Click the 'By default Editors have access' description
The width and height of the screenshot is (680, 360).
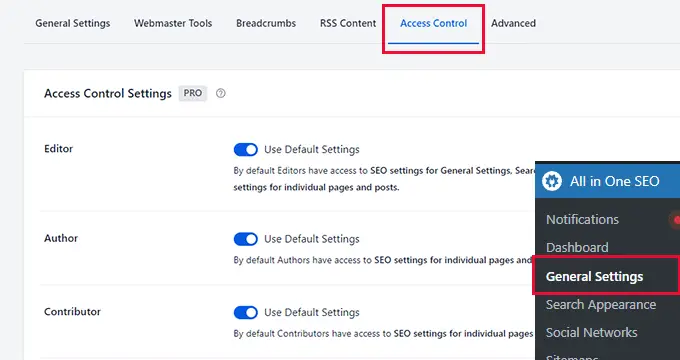[384, 179]
